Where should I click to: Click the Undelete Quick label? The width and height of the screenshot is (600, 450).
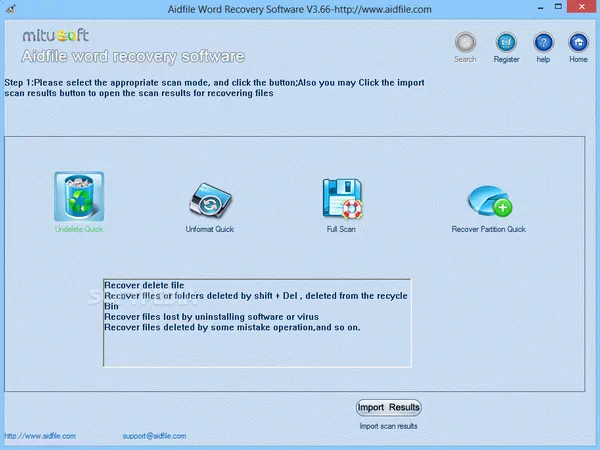[79, 229]
